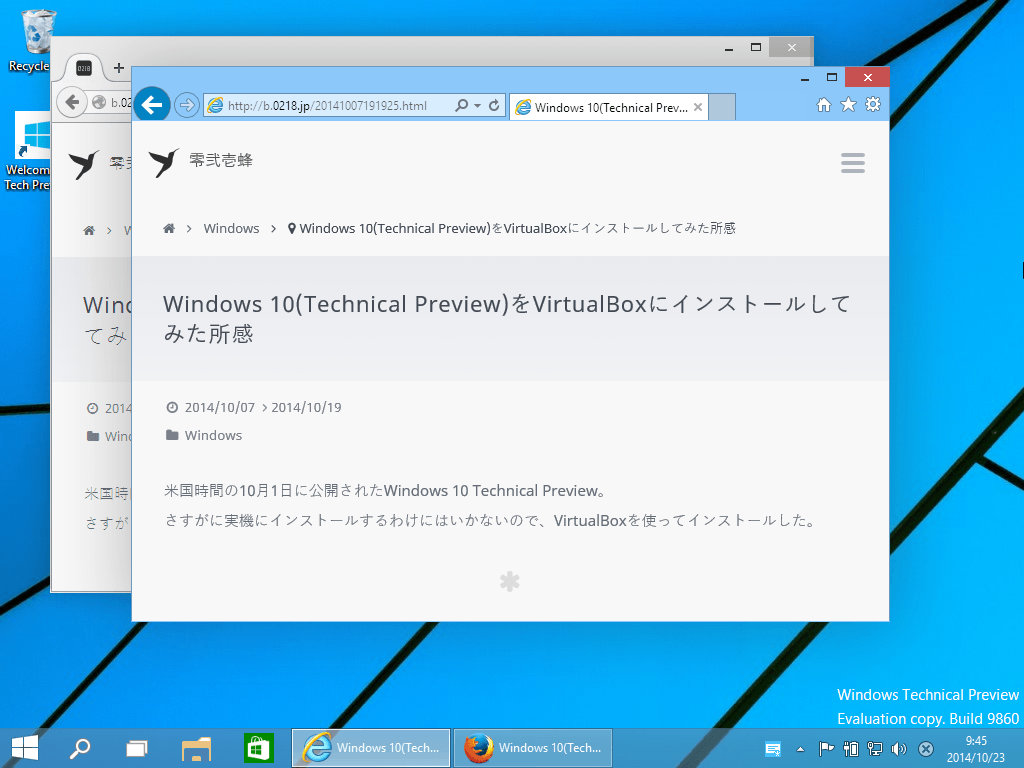Screen dimensions: 1024x768
Task: Open a new tab in Internet Explorer
Action: (x=722, y=108)
